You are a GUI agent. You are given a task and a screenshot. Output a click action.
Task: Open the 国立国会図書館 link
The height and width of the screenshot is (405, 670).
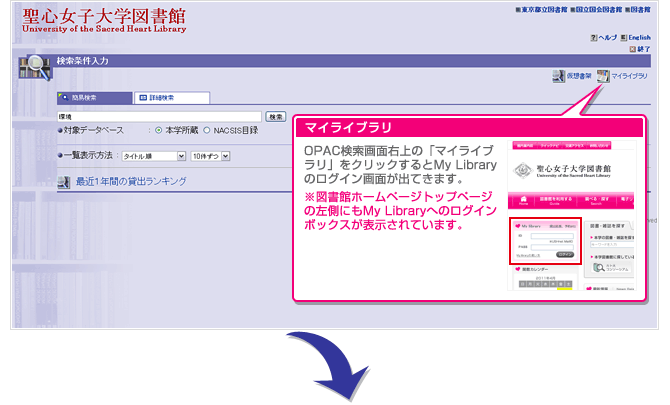(x=599, y=9)
